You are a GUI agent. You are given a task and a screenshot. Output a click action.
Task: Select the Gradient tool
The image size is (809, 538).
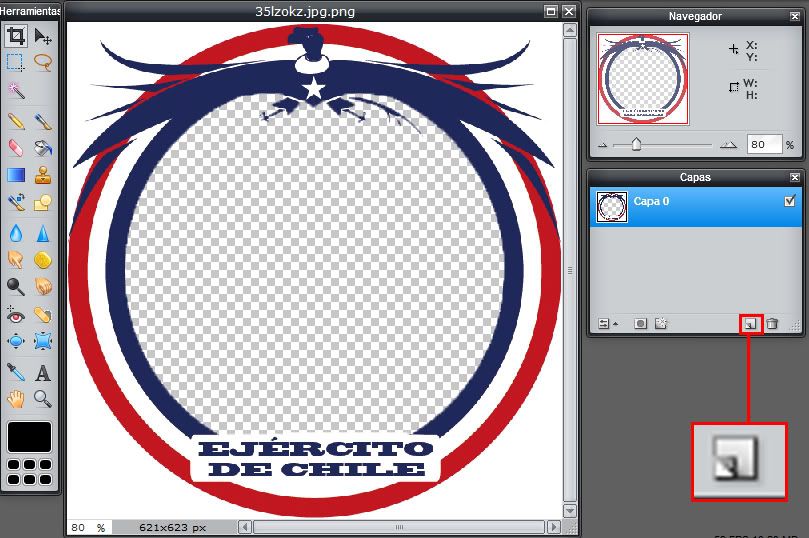[x=16, y=176]
